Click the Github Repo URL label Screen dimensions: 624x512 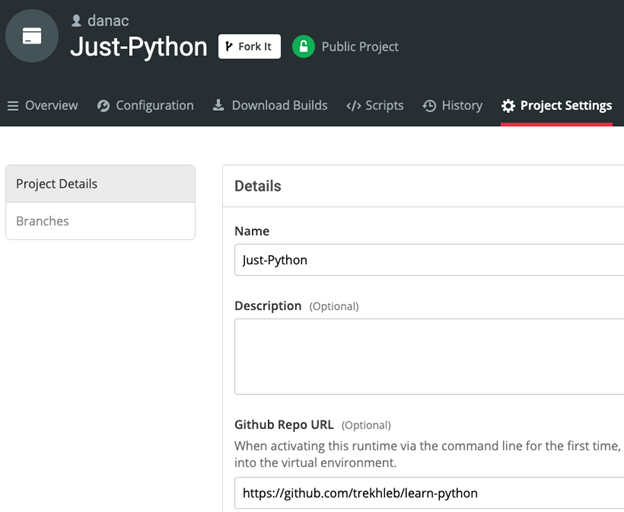284,424
